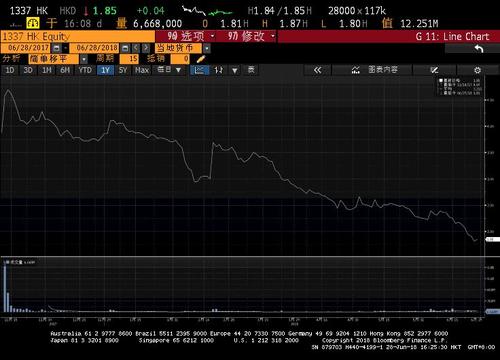500x360 pixels.
Task: Expand local currency dropdown arrow
Action: (207, 48)
